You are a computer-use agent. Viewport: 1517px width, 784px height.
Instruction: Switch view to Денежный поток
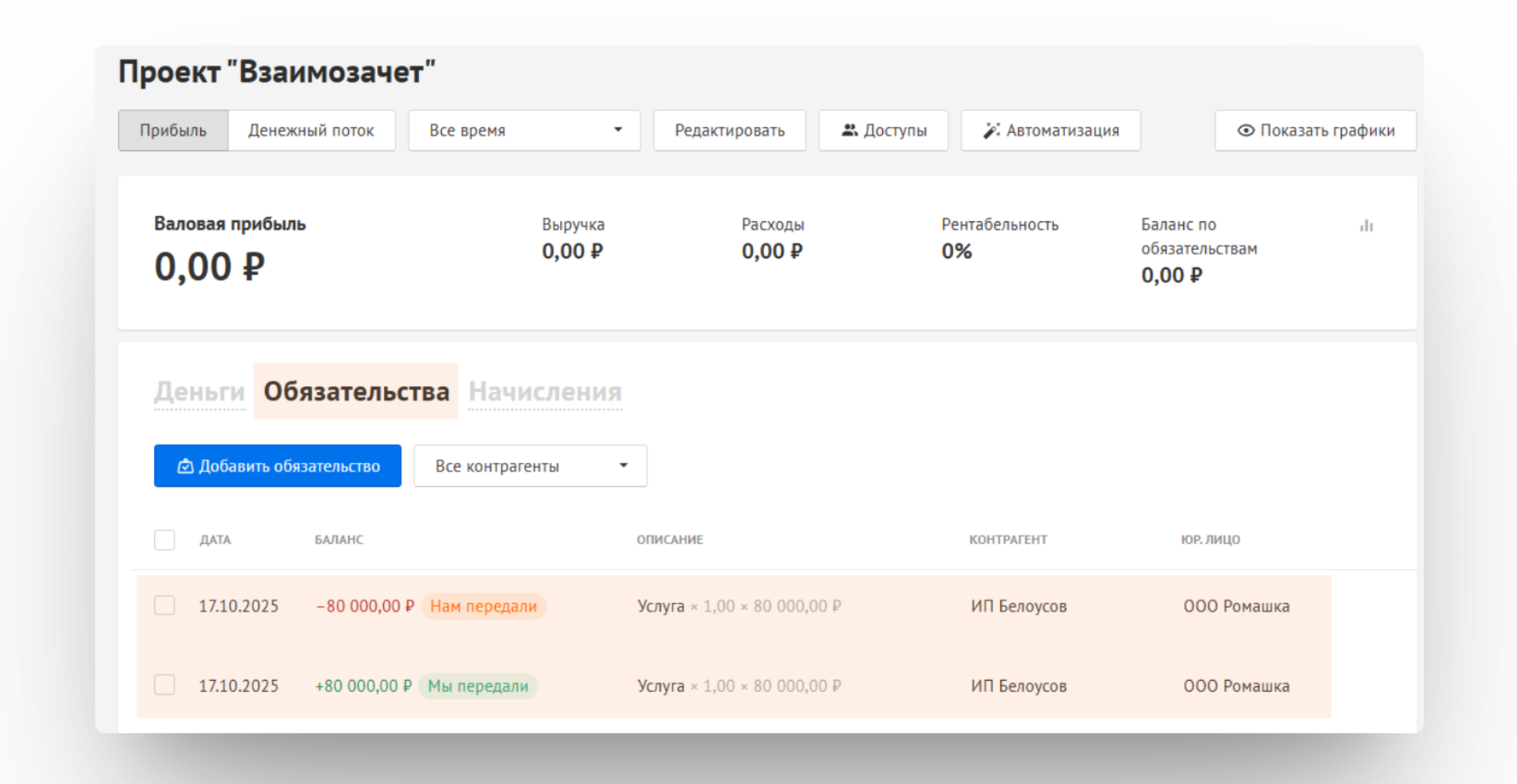pos(311,131)
